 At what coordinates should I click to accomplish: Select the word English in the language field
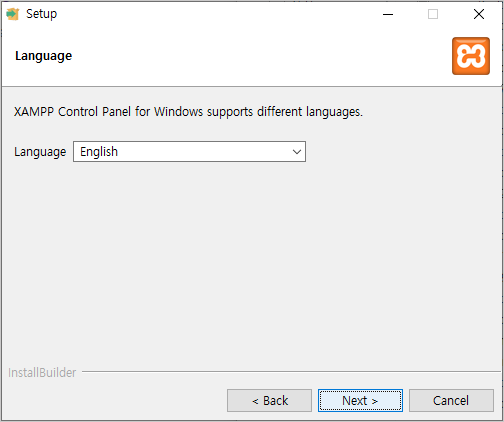point(99,152)
